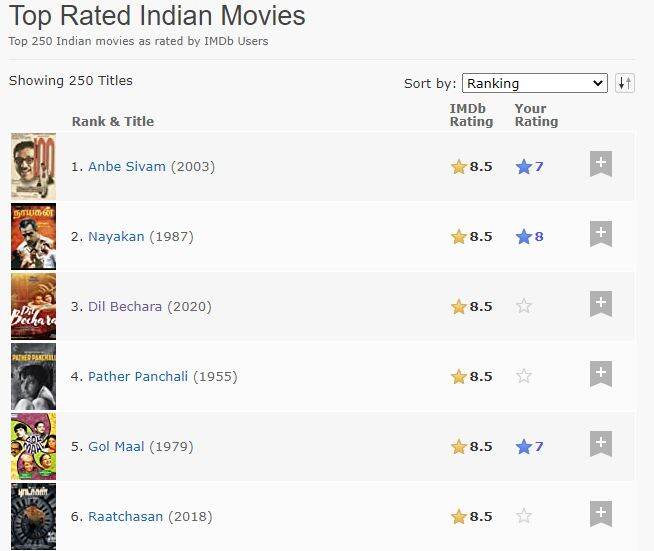Add Raatchasan to watchlist
The image size is (654, 551).
601,514
